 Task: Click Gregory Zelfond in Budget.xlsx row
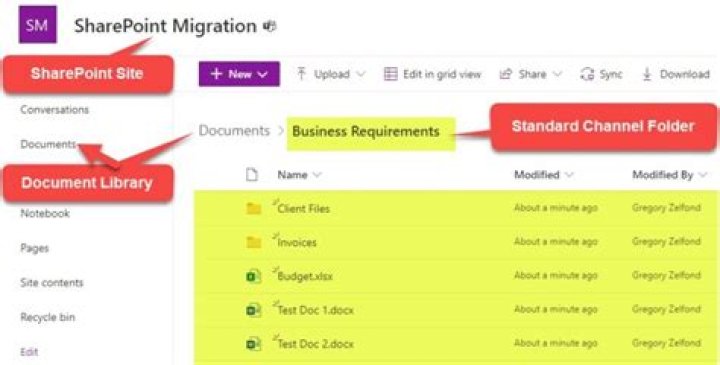click(x=666, y=275)
